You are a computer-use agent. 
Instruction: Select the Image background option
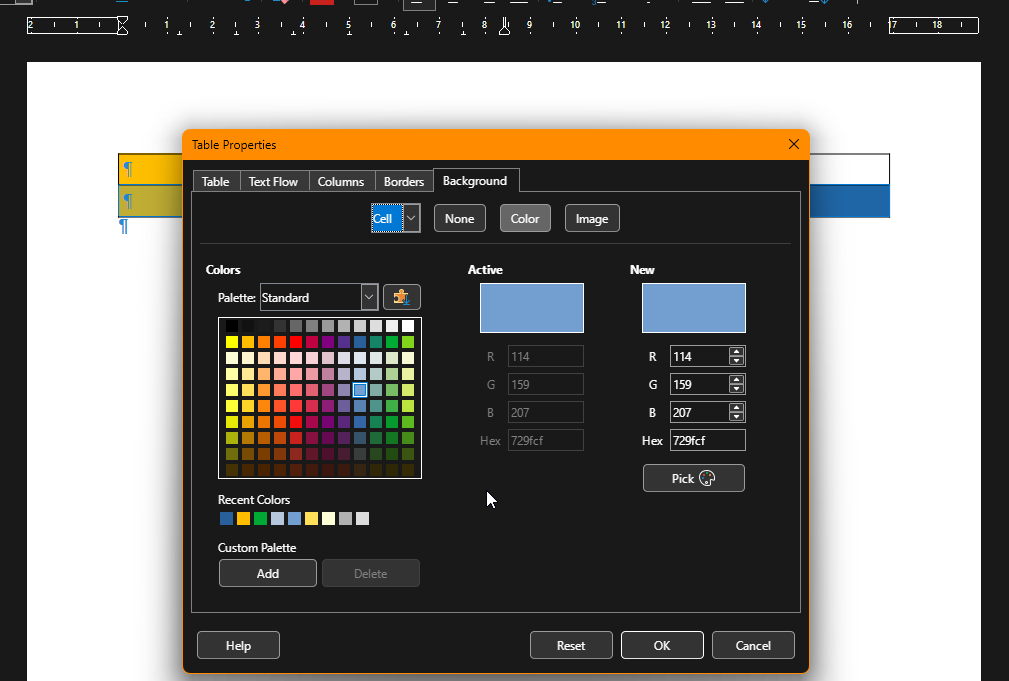592,218
